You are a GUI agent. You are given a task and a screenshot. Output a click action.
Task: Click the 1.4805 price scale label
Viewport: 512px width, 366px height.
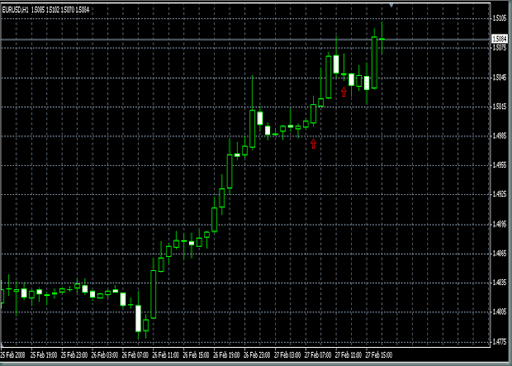click(499, 312)
